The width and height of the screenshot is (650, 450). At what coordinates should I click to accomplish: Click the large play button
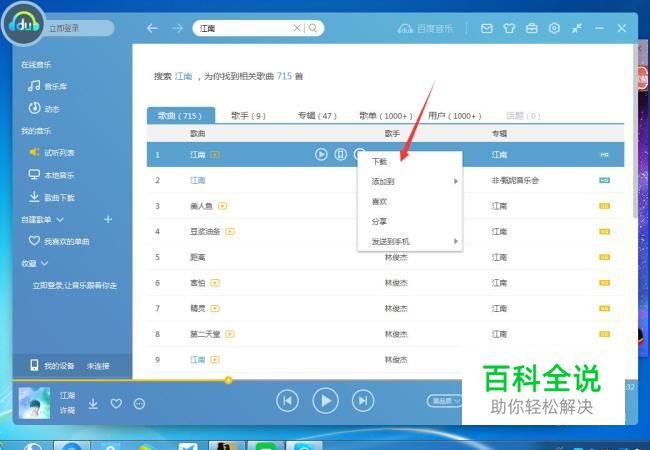[325, 401]
